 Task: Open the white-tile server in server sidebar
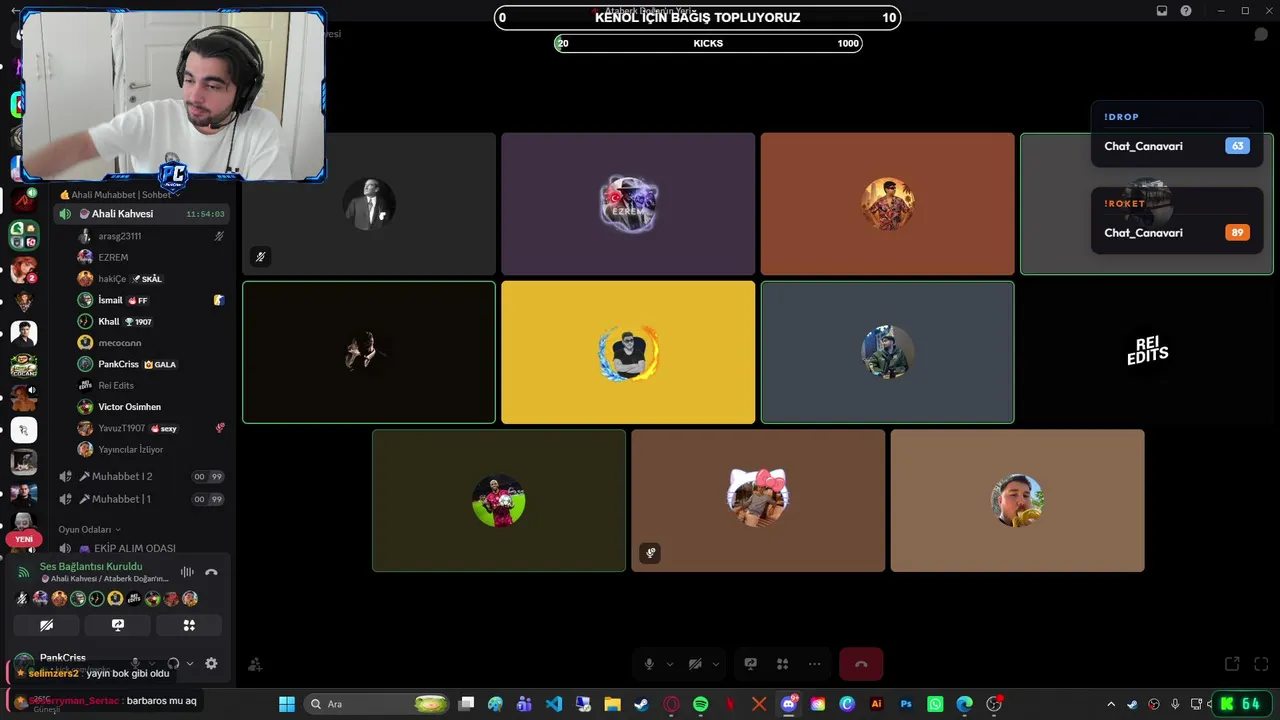(24, 430)
